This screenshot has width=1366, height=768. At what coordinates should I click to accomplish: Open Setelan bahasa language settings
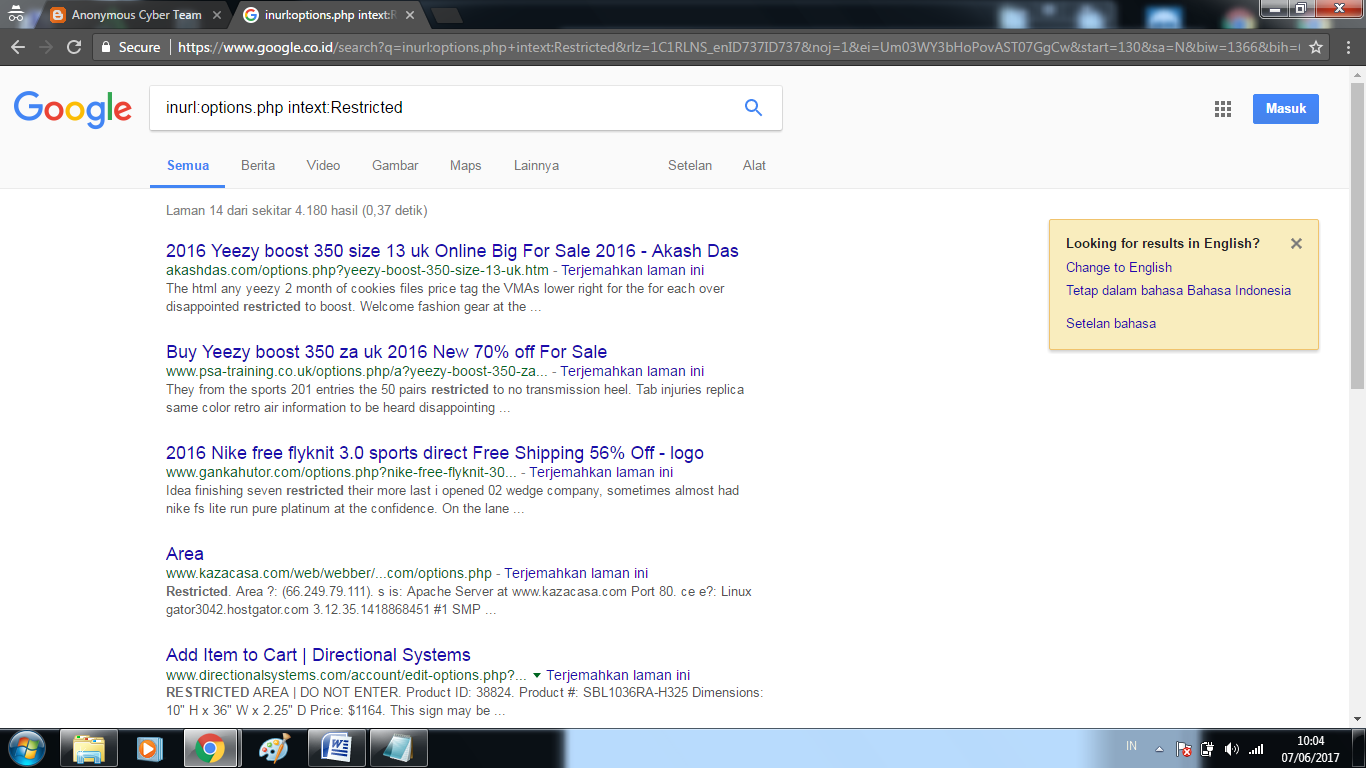coord(1111,323)
